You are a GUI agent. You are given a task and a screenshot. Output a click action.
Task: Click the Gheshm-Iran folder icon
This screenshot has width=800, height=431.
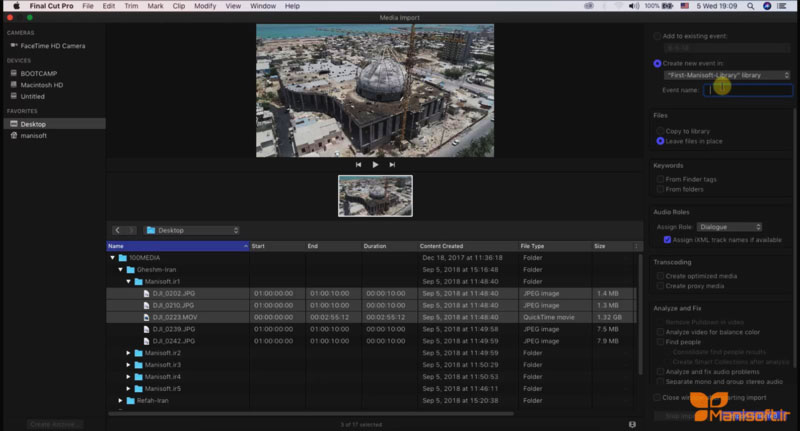[x=131, y=270]
